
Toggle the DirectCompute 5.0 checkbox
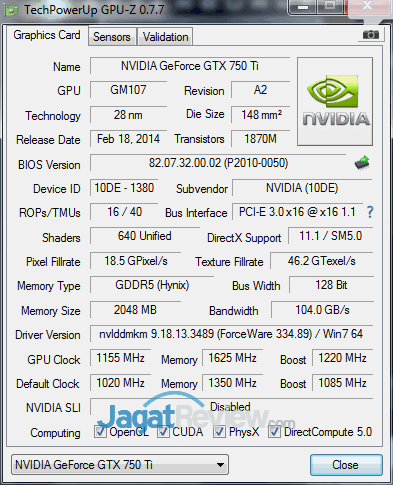[274, 432]
